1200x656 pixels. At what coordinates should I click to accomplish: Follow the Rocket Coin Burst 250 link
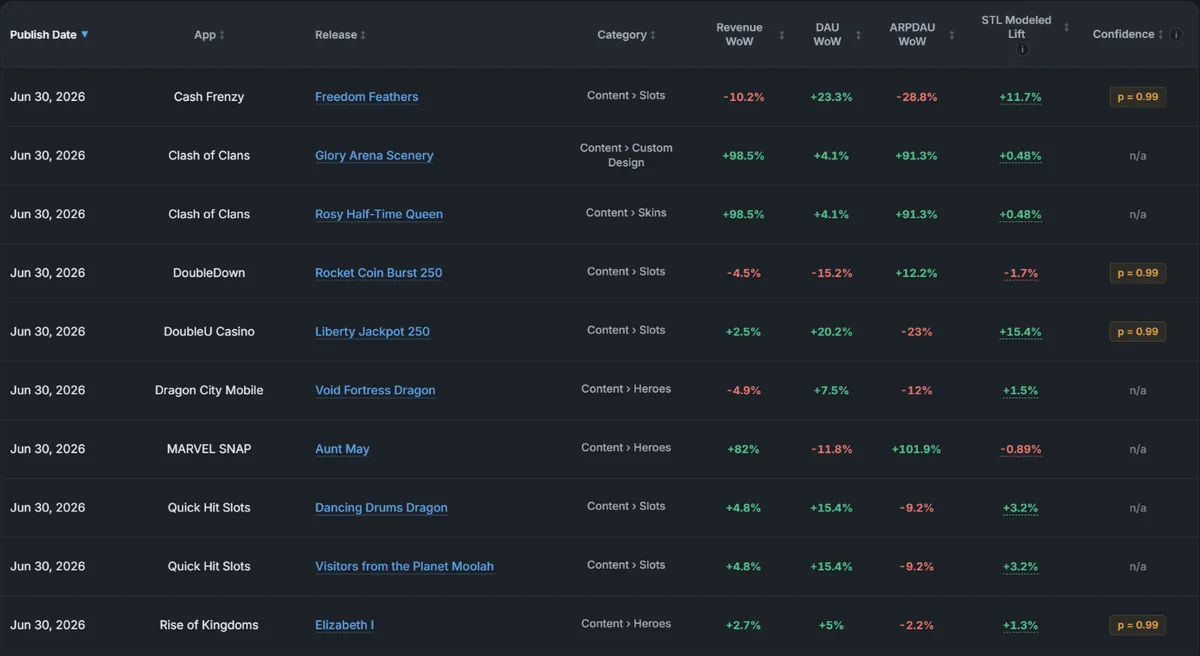pyautogui.click(x=379, y=273)
